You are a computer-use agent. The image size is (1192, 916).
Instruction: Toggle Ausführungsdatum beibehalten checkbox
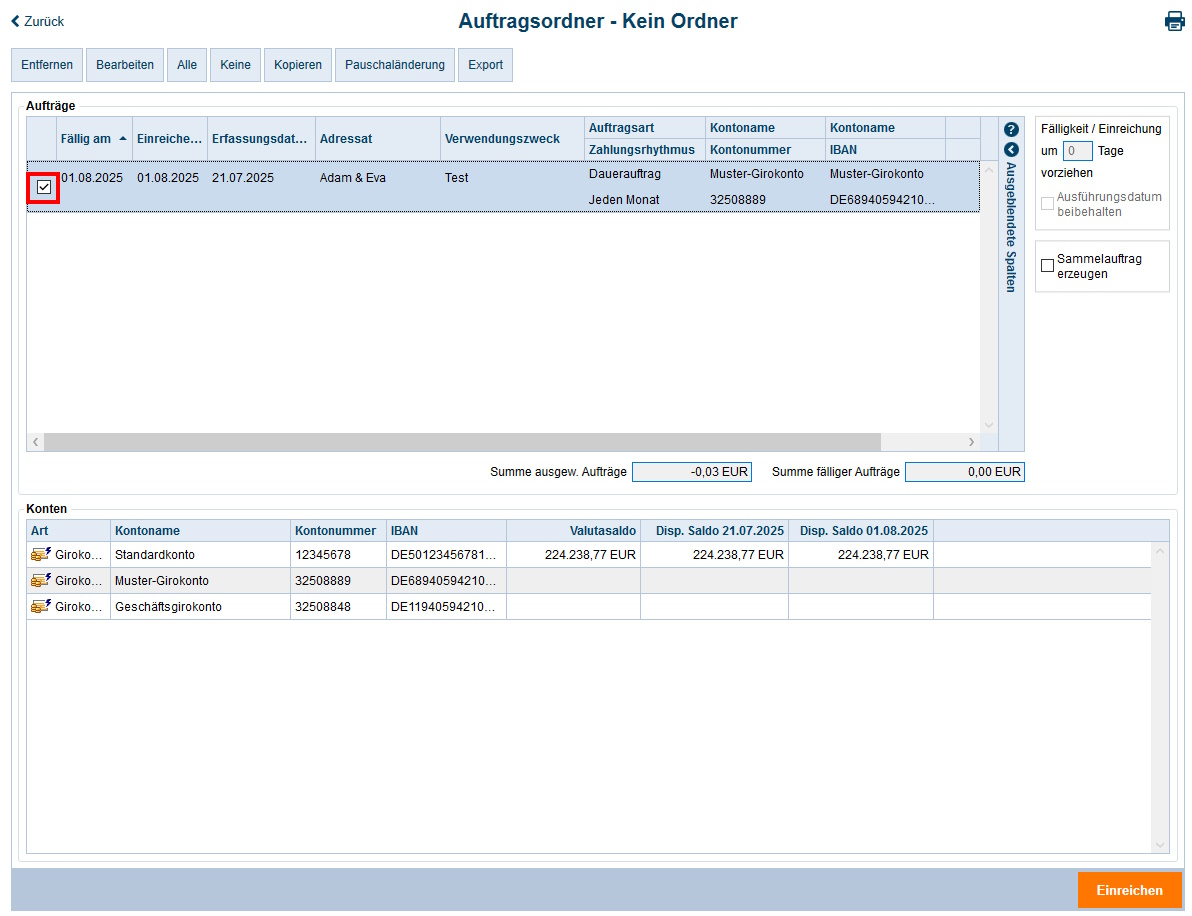(1047, 204)
